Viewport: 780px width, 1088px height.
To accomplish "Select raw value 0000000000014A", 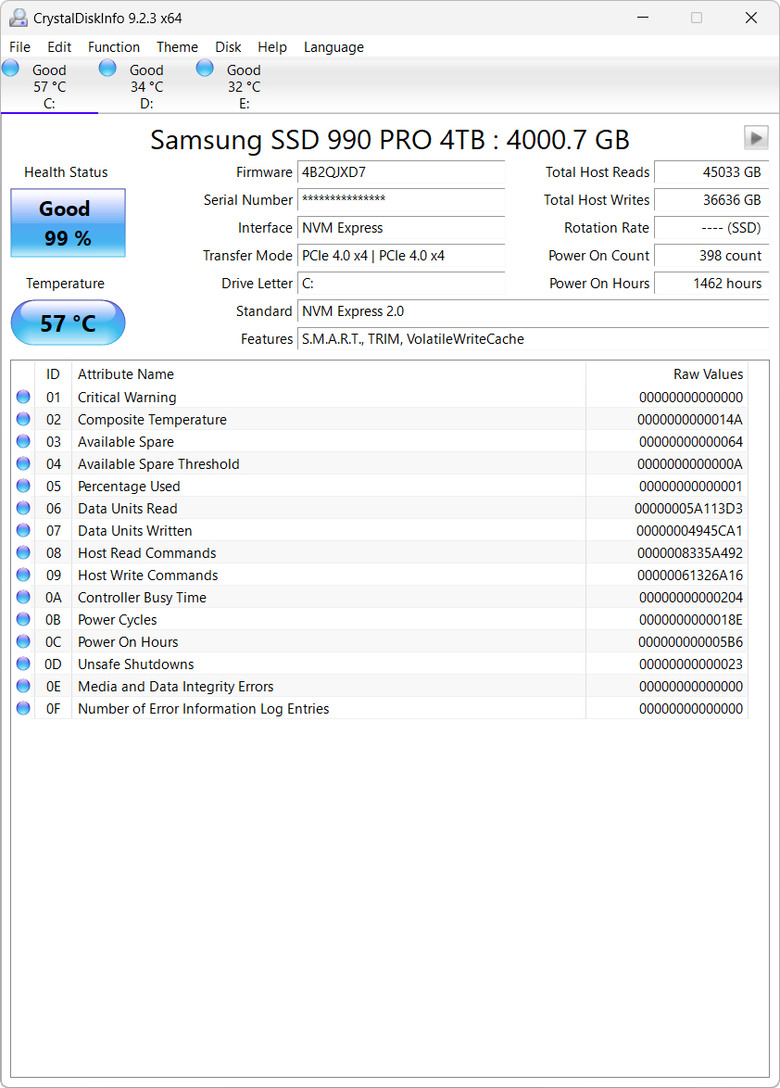I will click(x=690, y=419).
